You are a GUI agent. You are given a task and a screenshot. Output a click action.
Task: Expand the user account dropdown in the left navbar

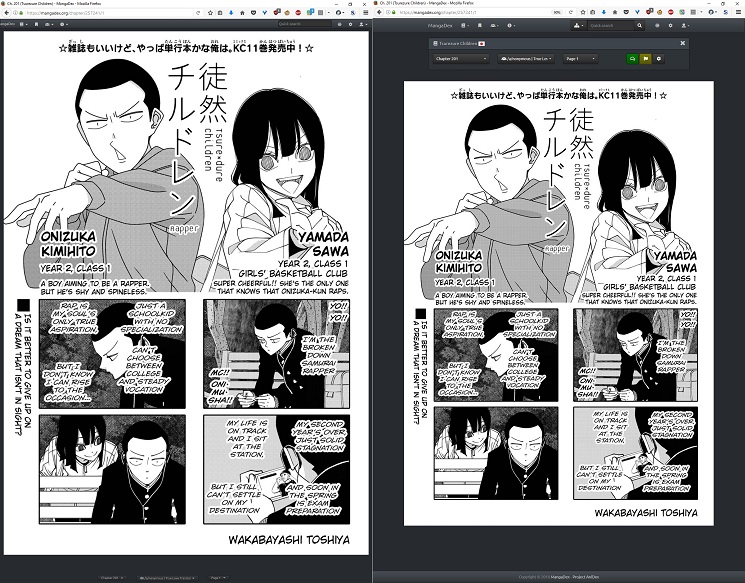364,24
